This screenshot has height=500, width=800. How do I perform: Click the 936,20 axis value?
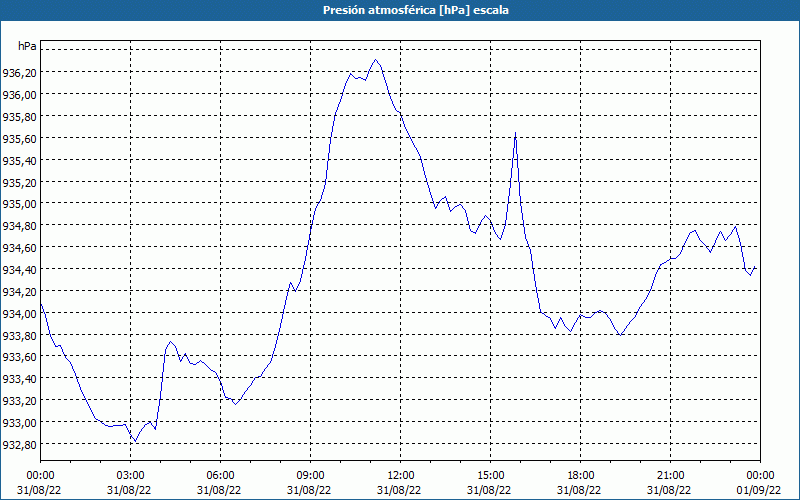(19, 73)
